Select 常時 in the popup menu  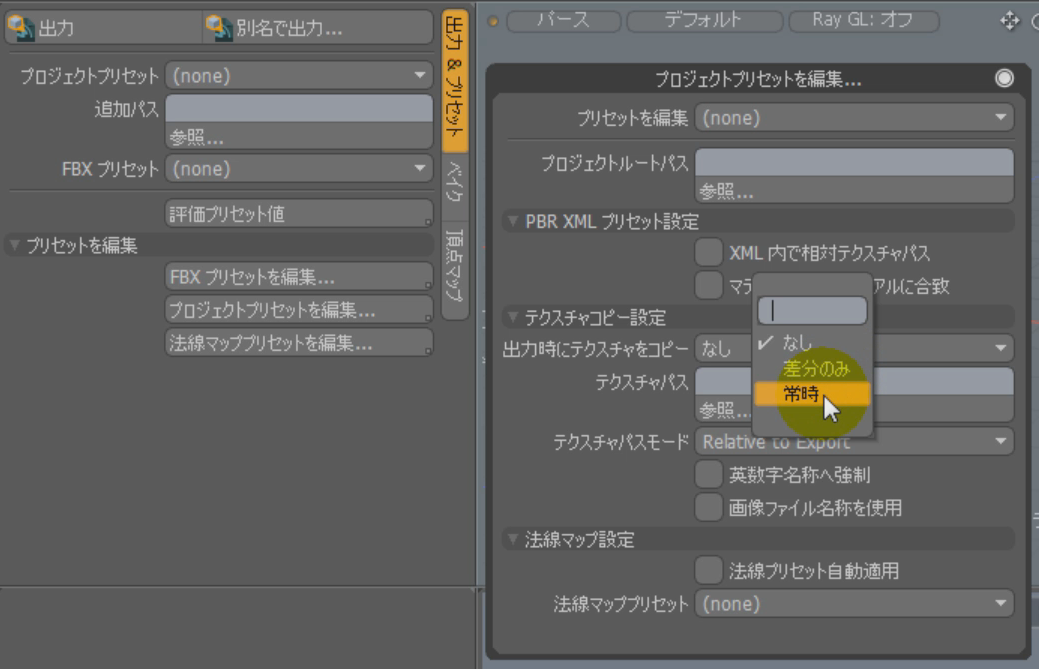pos(800,394)
